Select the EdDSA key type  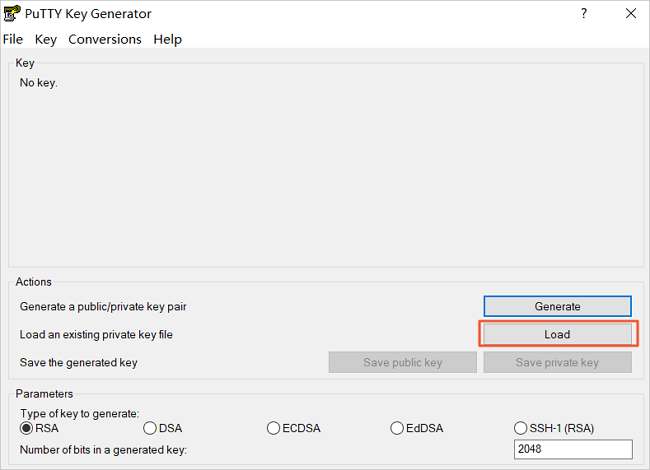pos(417,428)
